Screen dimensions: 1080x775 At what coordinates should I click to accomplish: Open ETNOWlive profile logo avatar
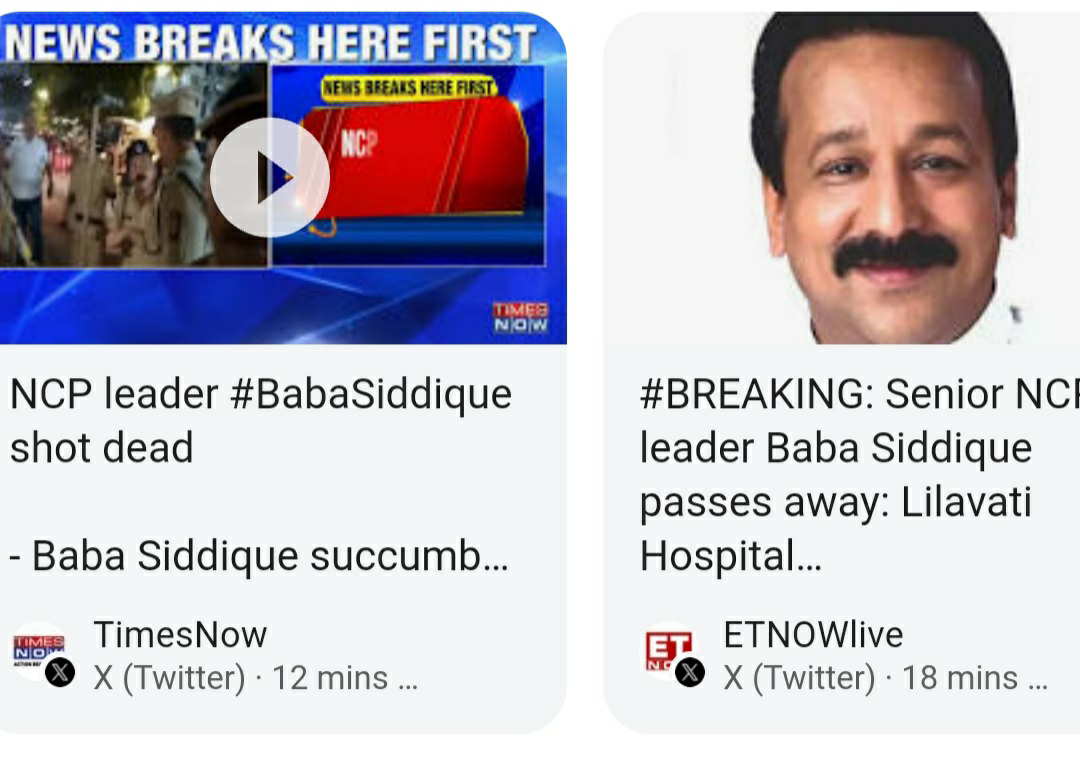(669, 652)
